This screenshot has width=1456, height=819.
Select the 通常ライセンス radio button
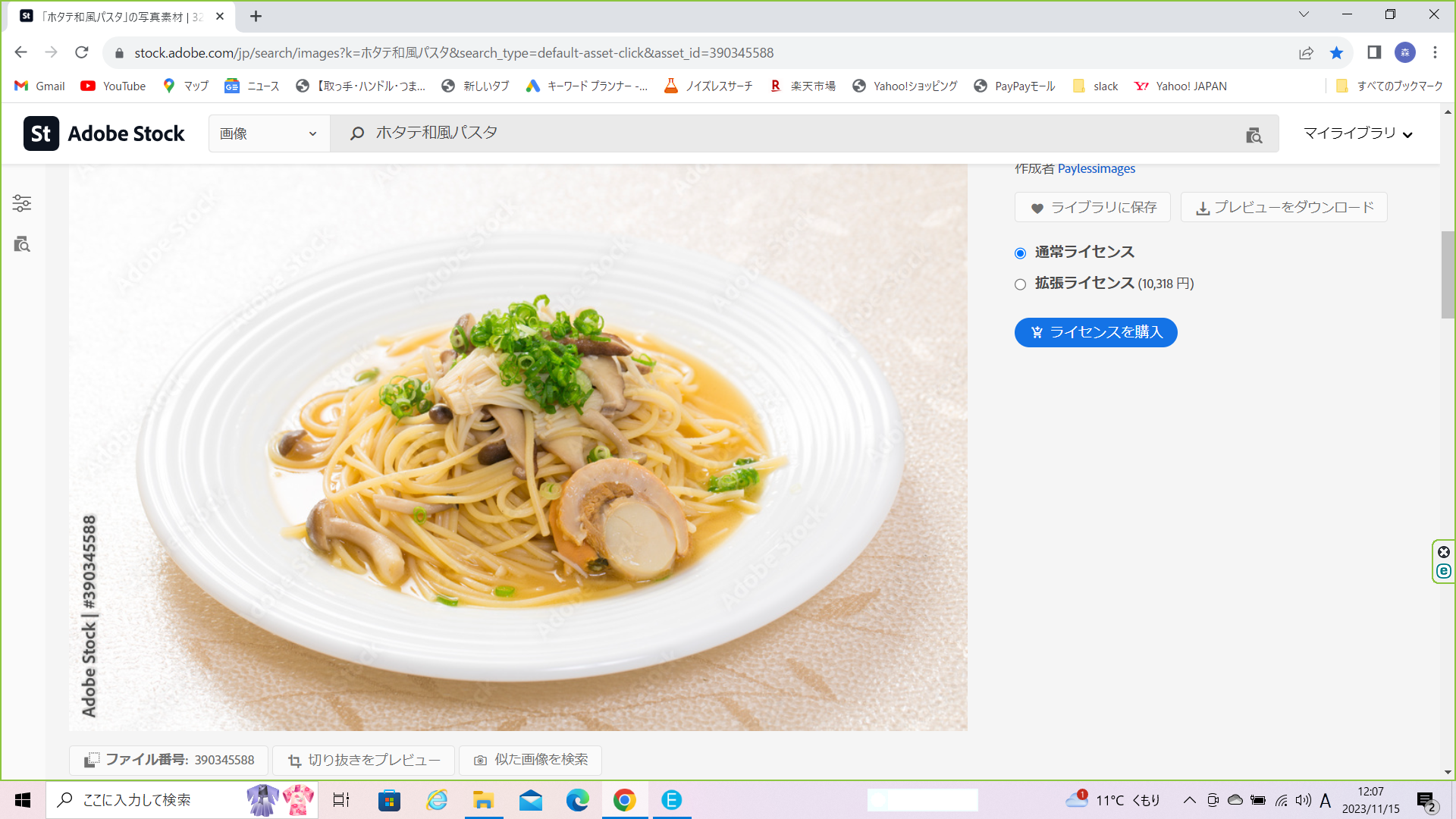pyautogui.click(x=1020, y=253)
